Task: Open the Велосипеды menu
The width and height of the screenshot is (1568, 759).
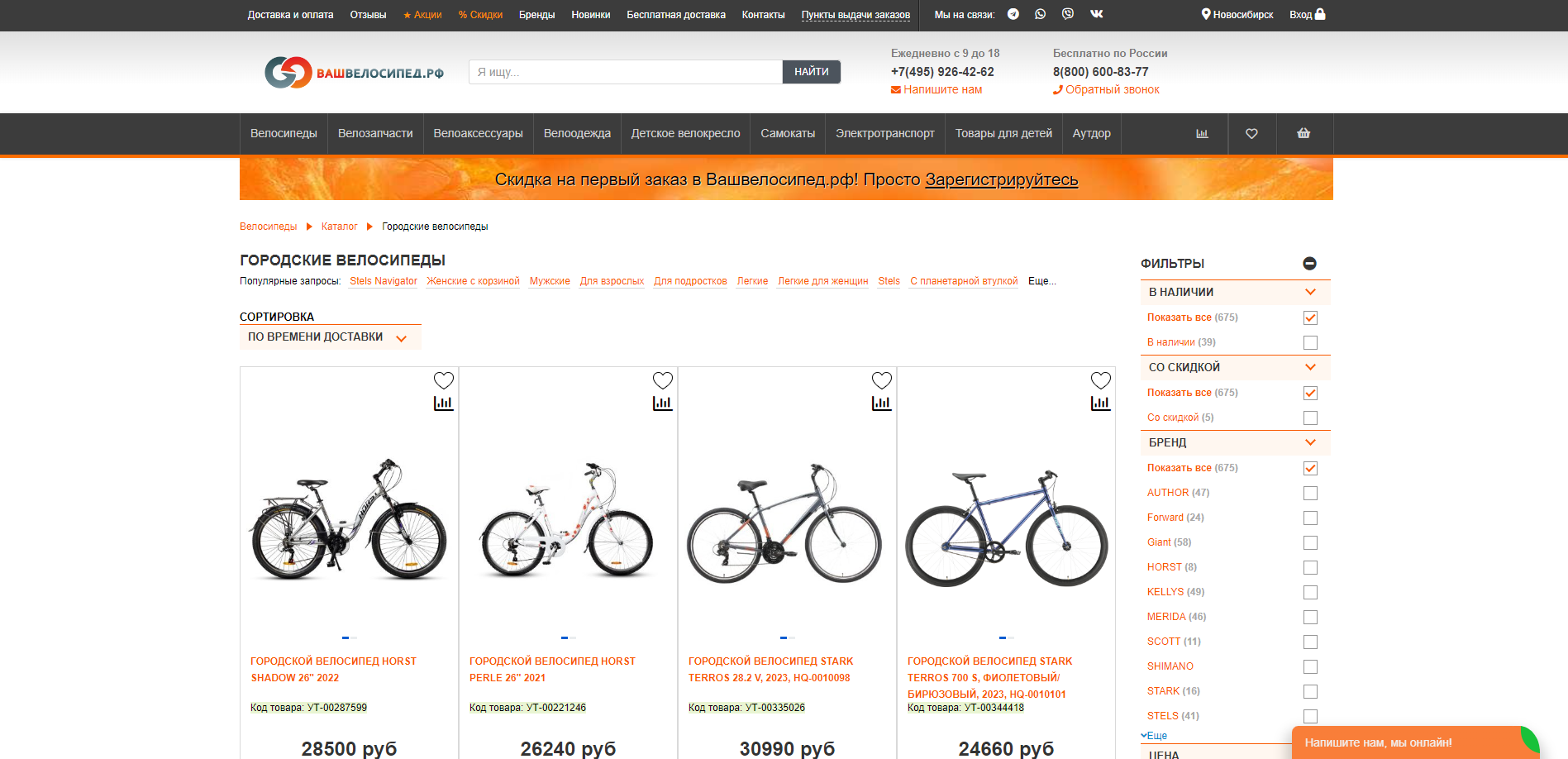Action: click(284, 133)
